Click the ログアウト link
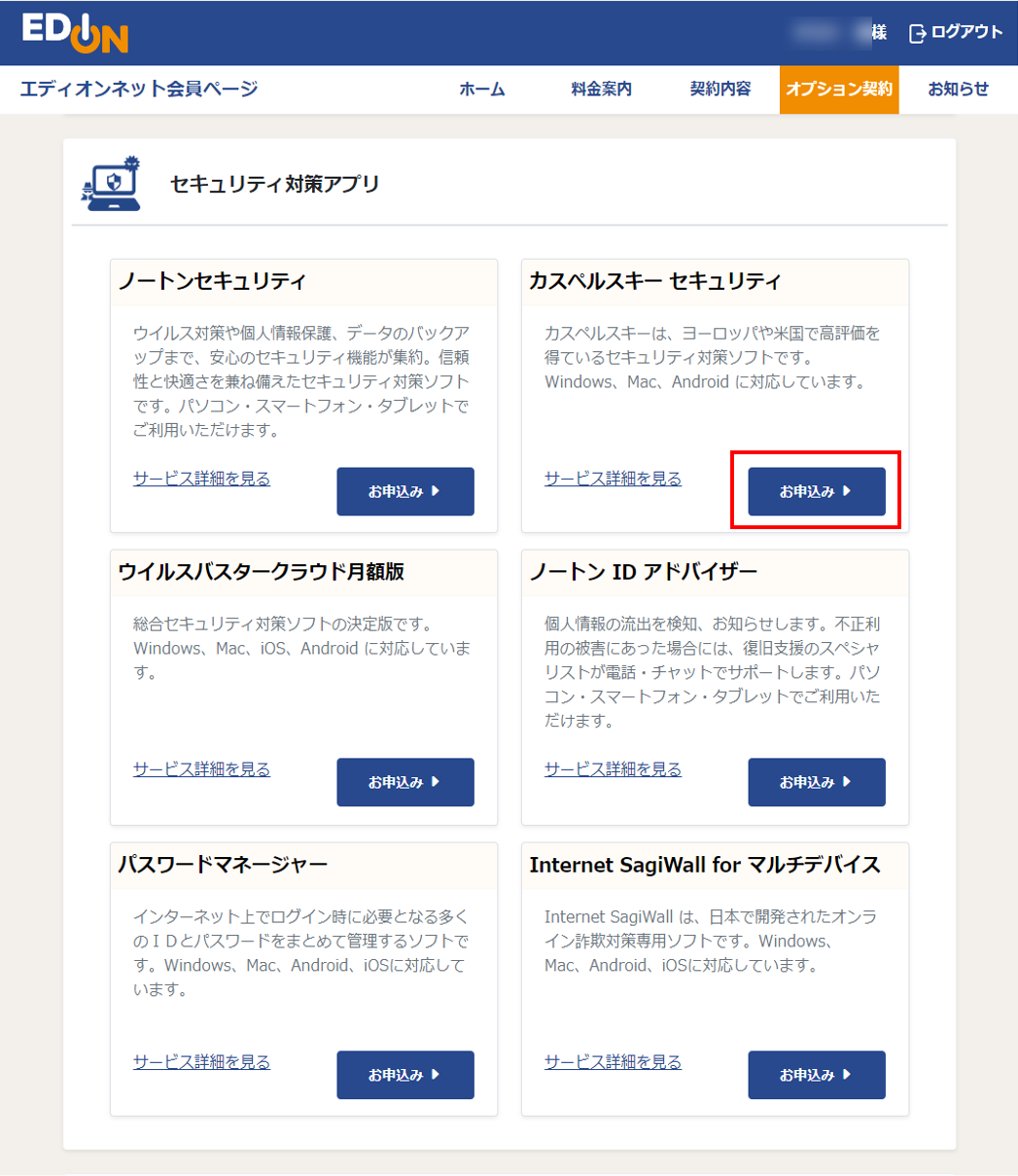Screen dimensions: 1018x1176 tap(966, 33)
